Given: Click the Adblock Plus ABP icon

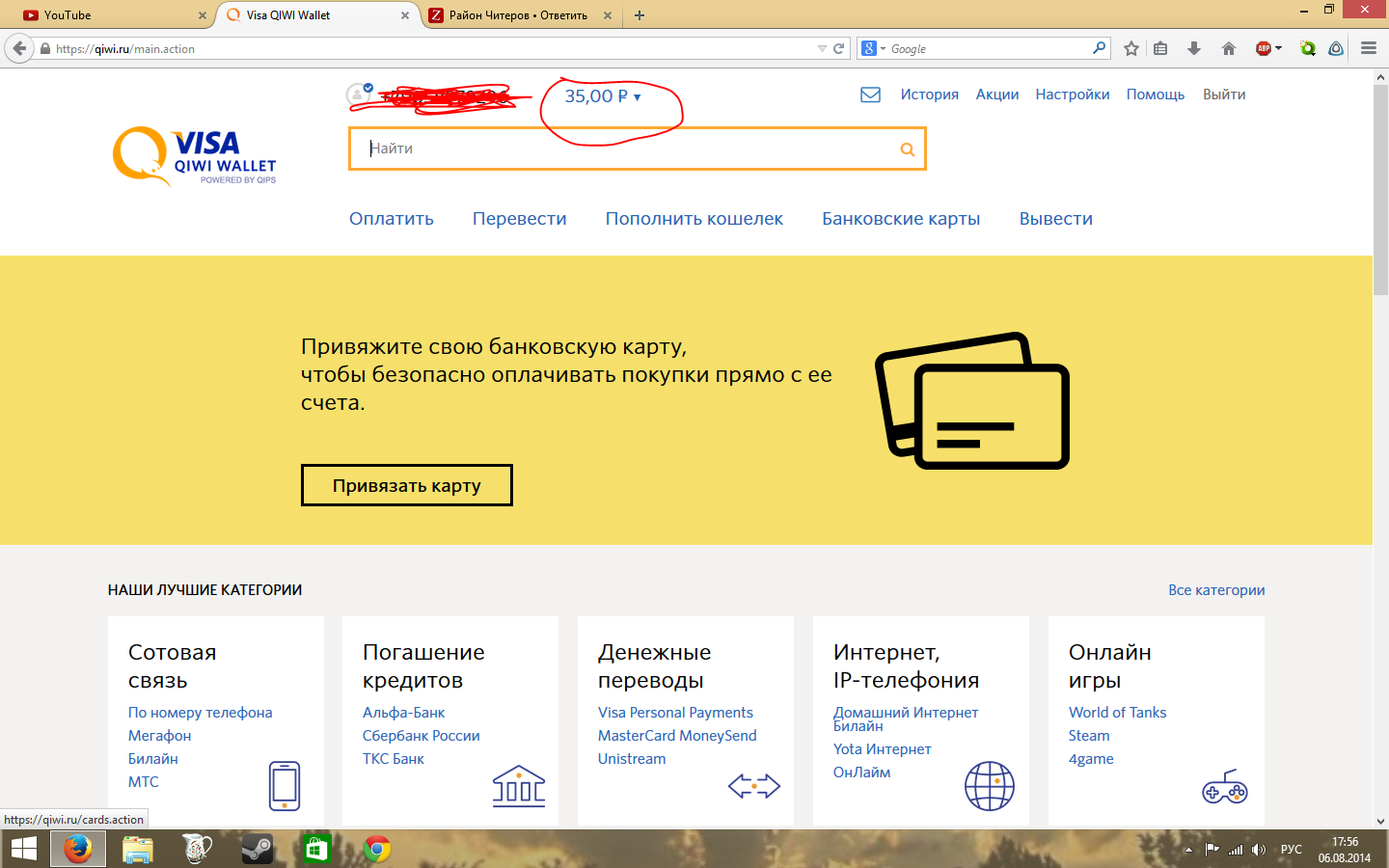Looking at the screenshot, I should 1264,48.
